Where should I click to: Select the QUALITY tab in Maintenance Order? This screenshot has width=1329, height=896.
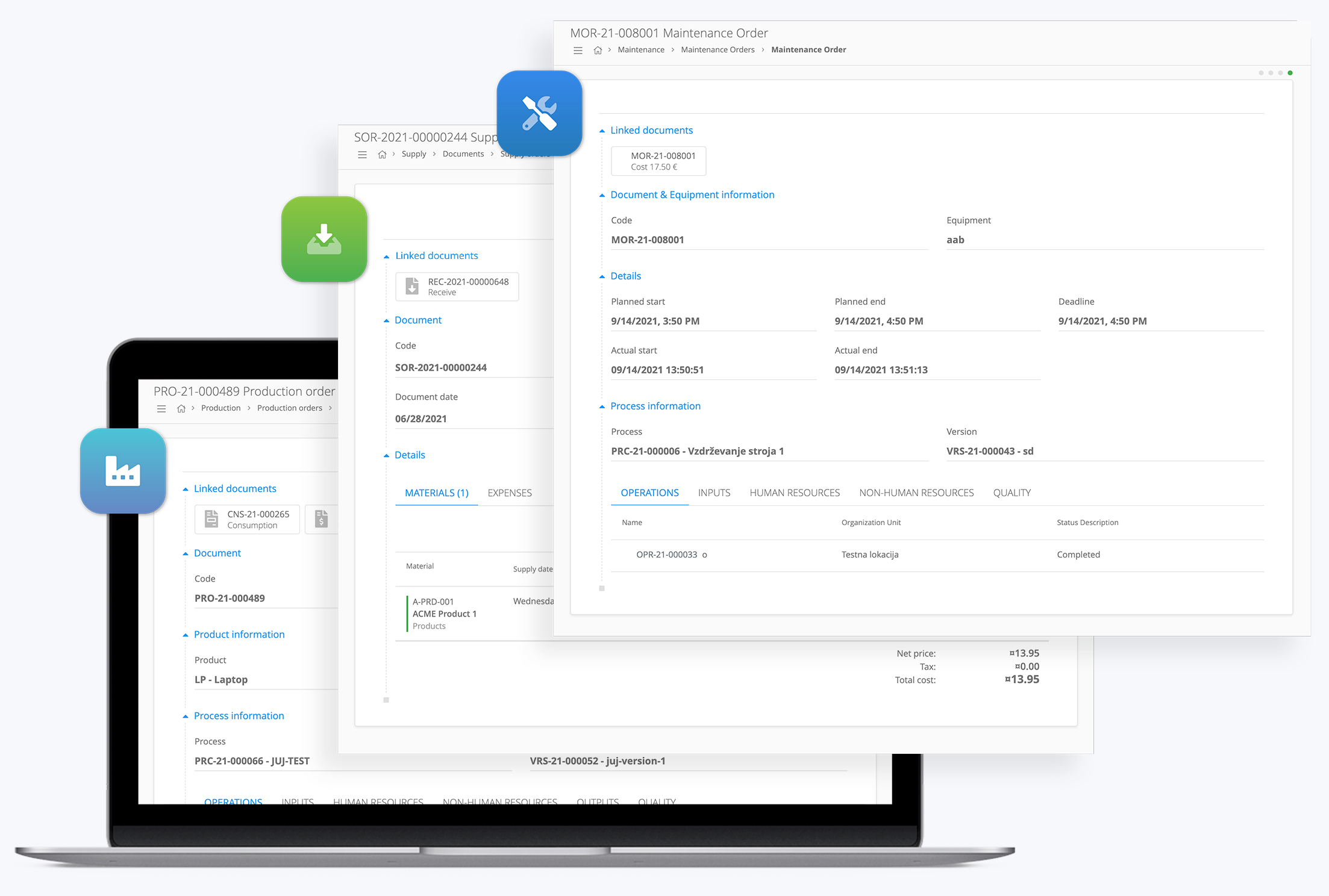(x=1012, y=493)
